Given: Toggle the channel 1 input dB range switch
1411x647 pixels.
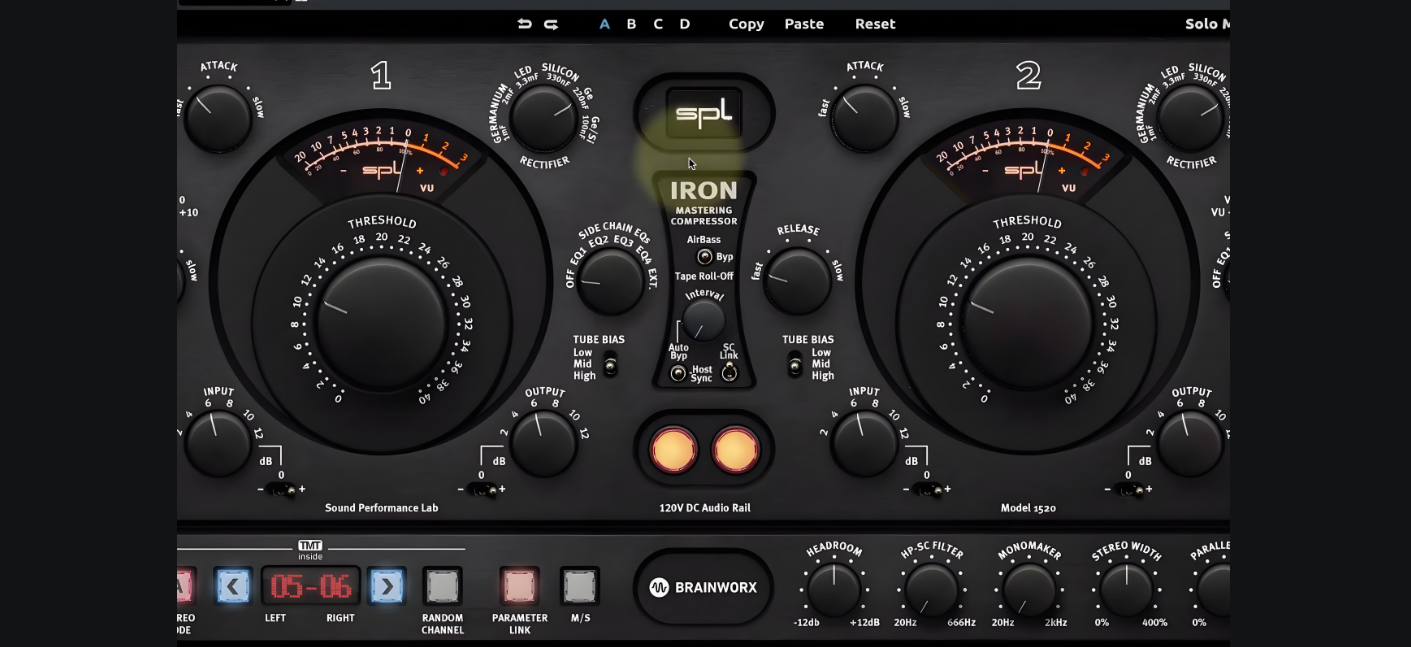Looking at the screenshot, I should [x=281, y=490].
